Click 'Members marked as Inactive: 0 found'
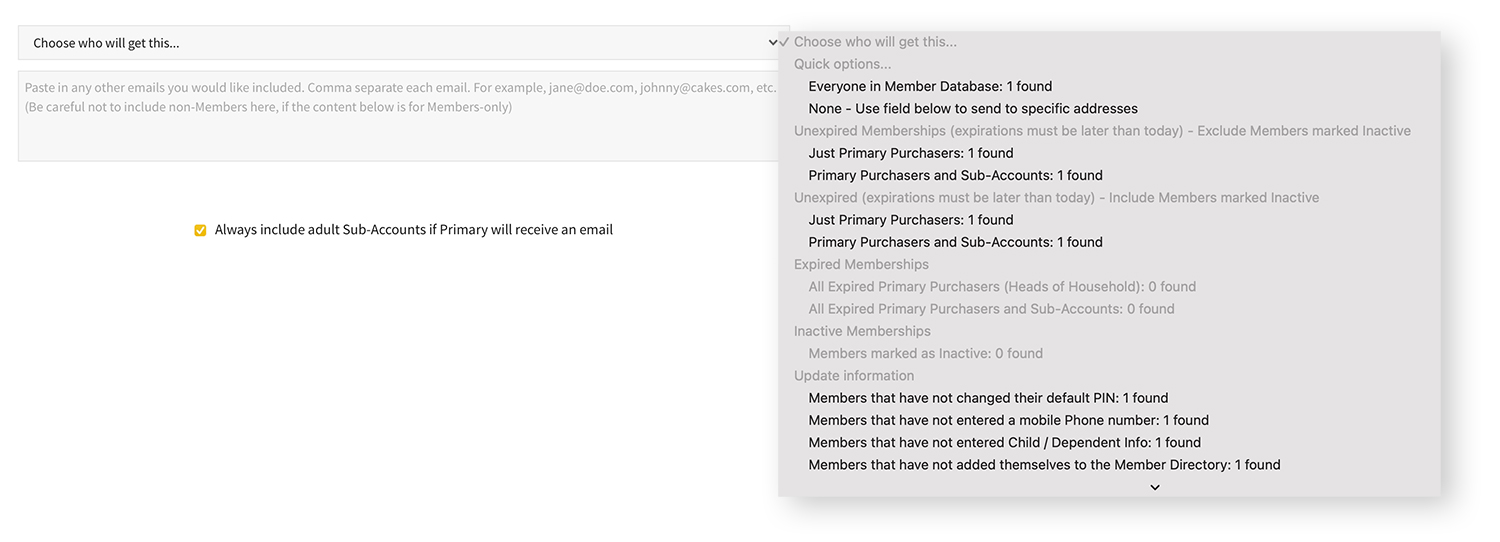1500x542 pixels. coord(925,353)
